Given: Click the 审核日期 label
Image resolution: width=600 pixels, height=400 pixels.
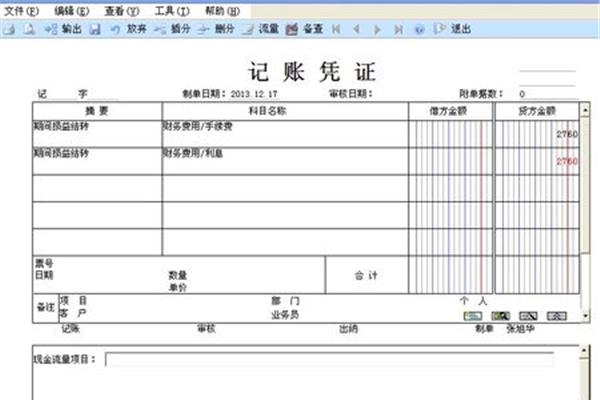Looking at the screenshot, I should coord(351,94).
